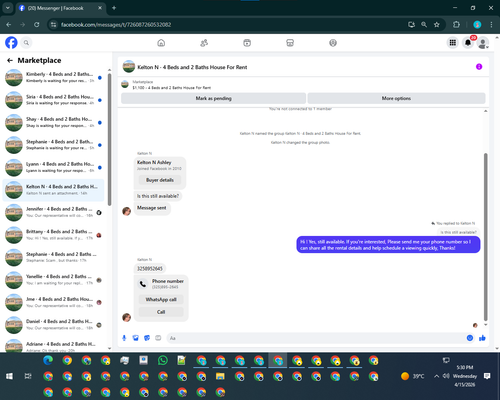Click the 'Is this still available?' message bubble
The image size is (500, 400).
pos(158,196)
